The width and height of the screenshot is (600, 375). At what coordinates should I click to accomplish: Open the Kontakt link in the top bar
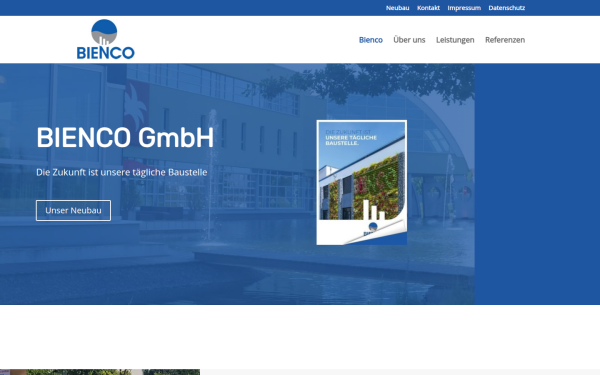428,8
